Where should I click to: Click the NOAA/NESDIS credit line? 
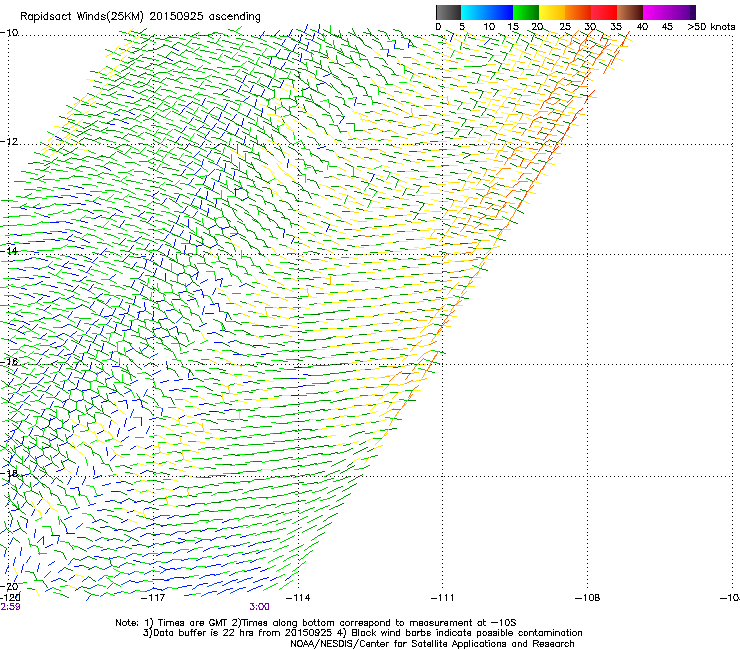[432, 644]
